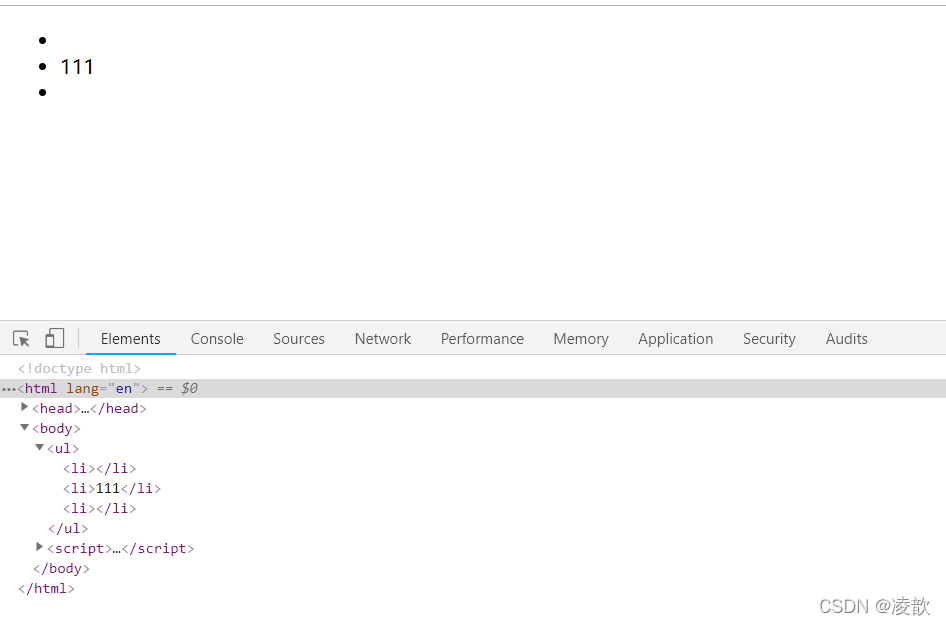Open the Memory tab

581,338
